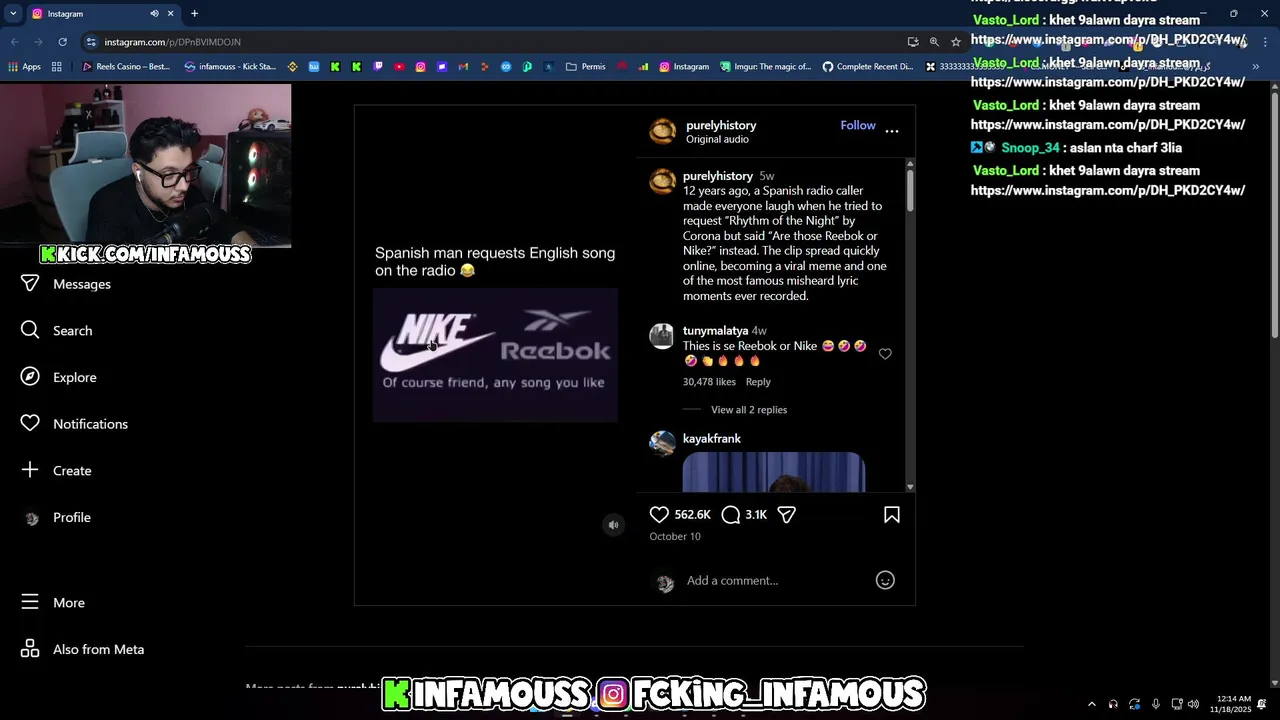
Task: Like the post with heart icon
Action: [x=659, y=514]
